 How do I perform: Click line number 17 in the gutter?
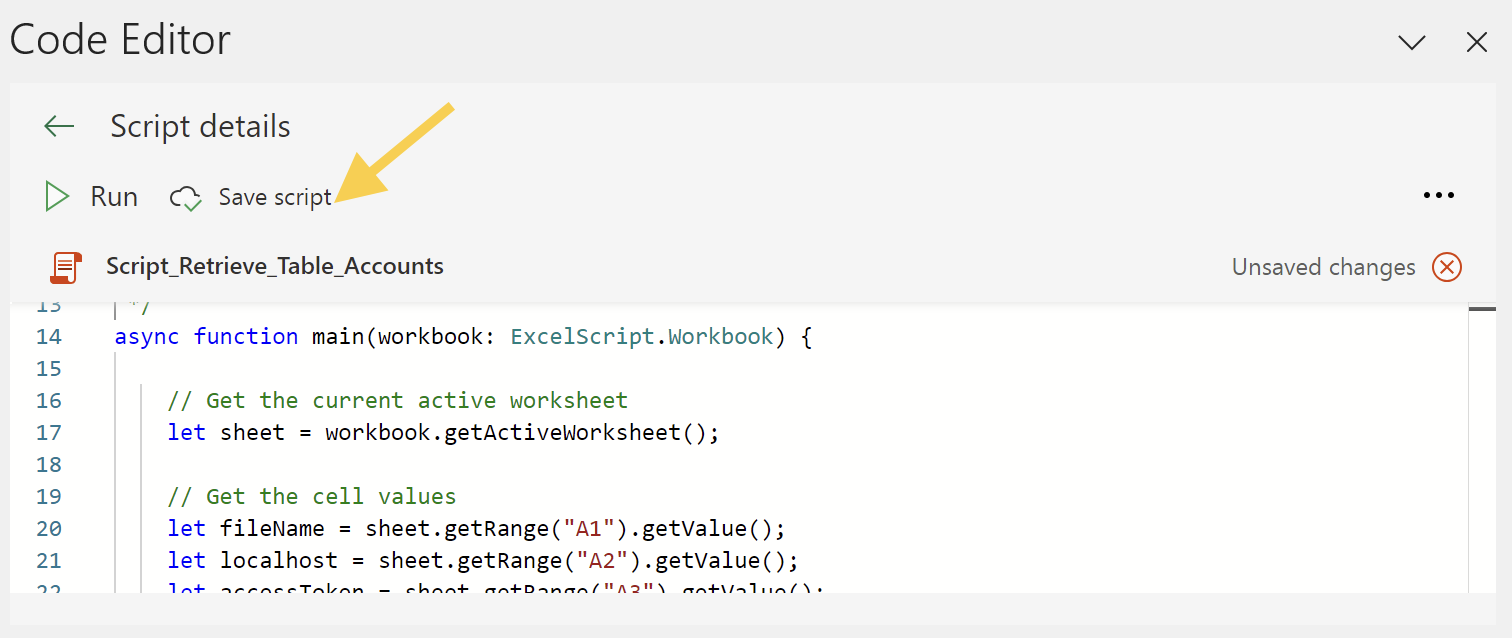pyautogui.click(x=49, y=433)
